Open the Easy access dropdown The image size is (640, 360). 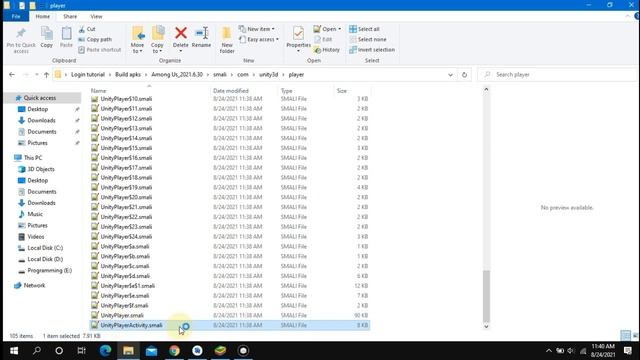tap(259, 39)
